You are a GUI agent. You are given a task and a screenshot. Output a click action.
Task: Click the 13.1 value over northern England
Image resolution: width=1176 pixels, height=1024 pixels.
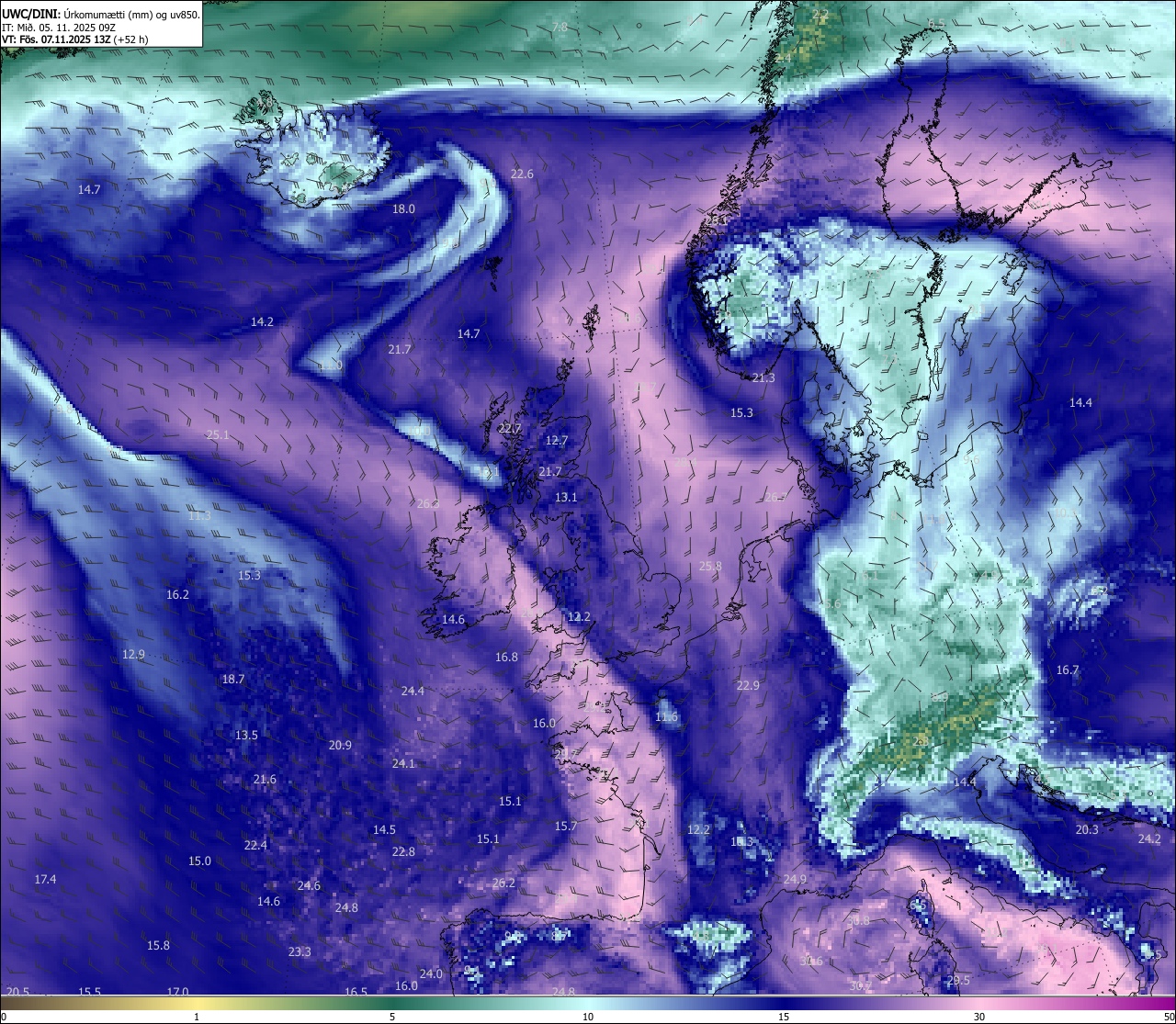566,497
